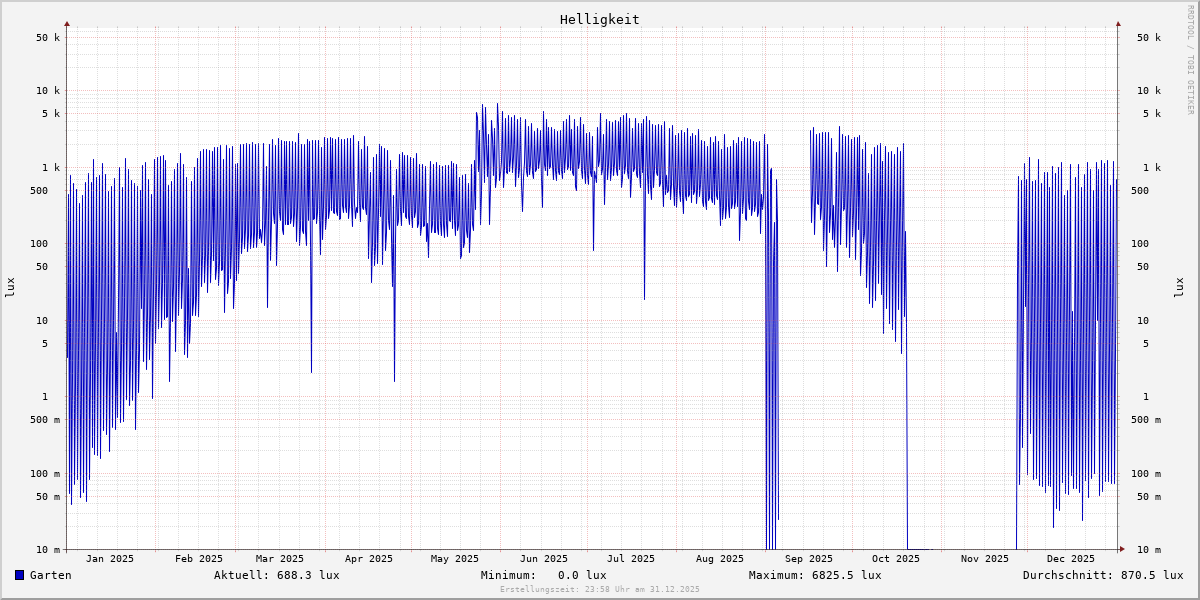This screenshot has height=600, width=1200.
Task: Click the Garten legend label
Action: point(50,575)
